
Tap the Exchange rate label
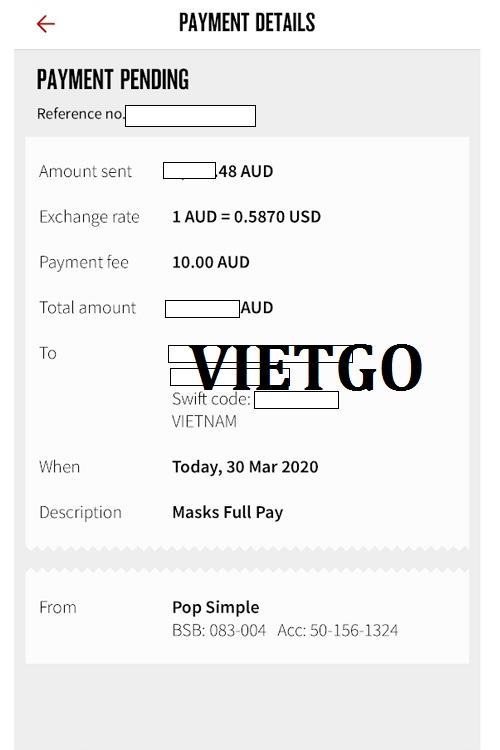point(89,217)
